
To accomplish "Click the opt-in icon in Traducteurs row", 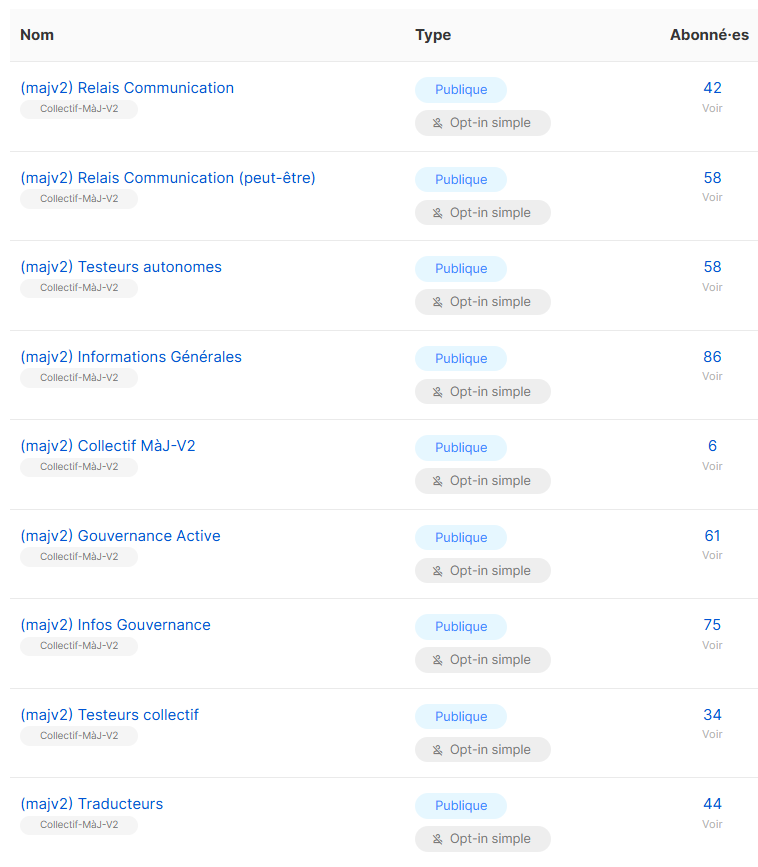I will click(437, 839).
